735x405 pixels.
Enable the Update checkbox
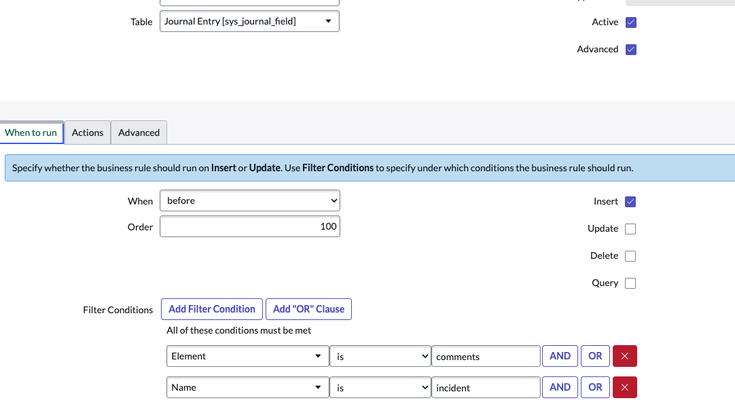(x=630, y=229)
